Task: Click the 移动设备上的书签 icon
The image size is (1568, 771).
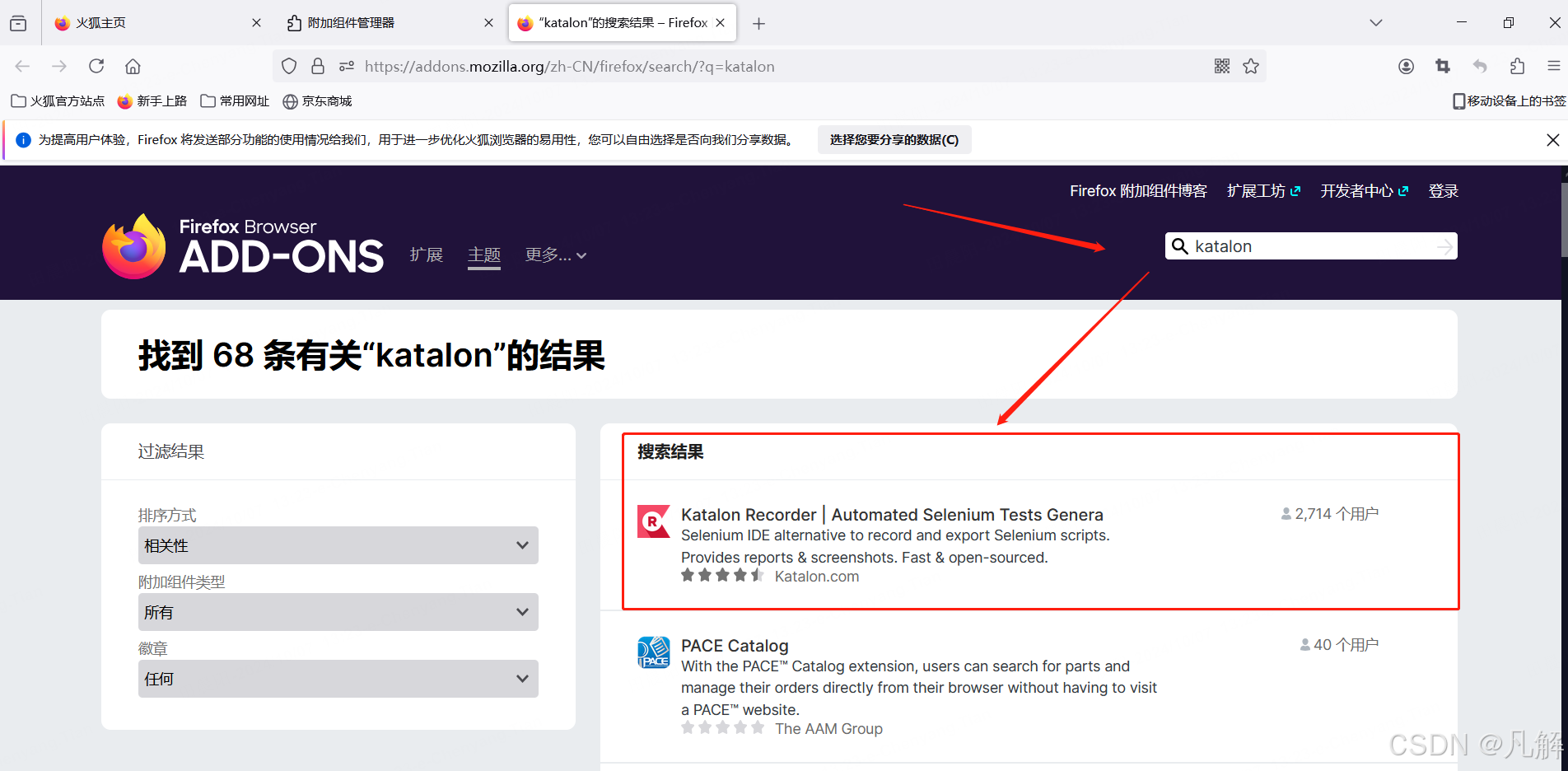Action: 1460,100
